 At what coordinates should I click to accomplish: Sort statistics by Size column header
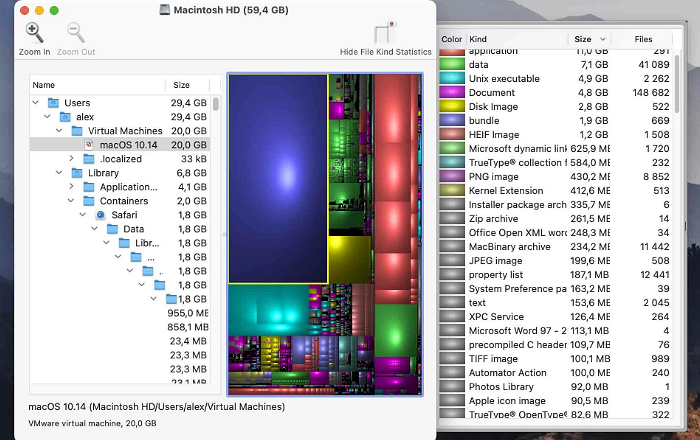tap(585, 39)
